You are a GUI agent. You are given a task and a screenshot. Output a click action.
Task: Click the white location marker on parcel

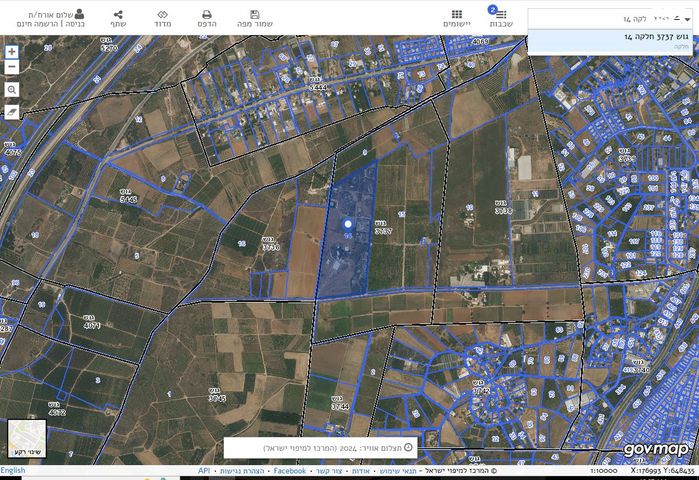[x=348, y=224]
